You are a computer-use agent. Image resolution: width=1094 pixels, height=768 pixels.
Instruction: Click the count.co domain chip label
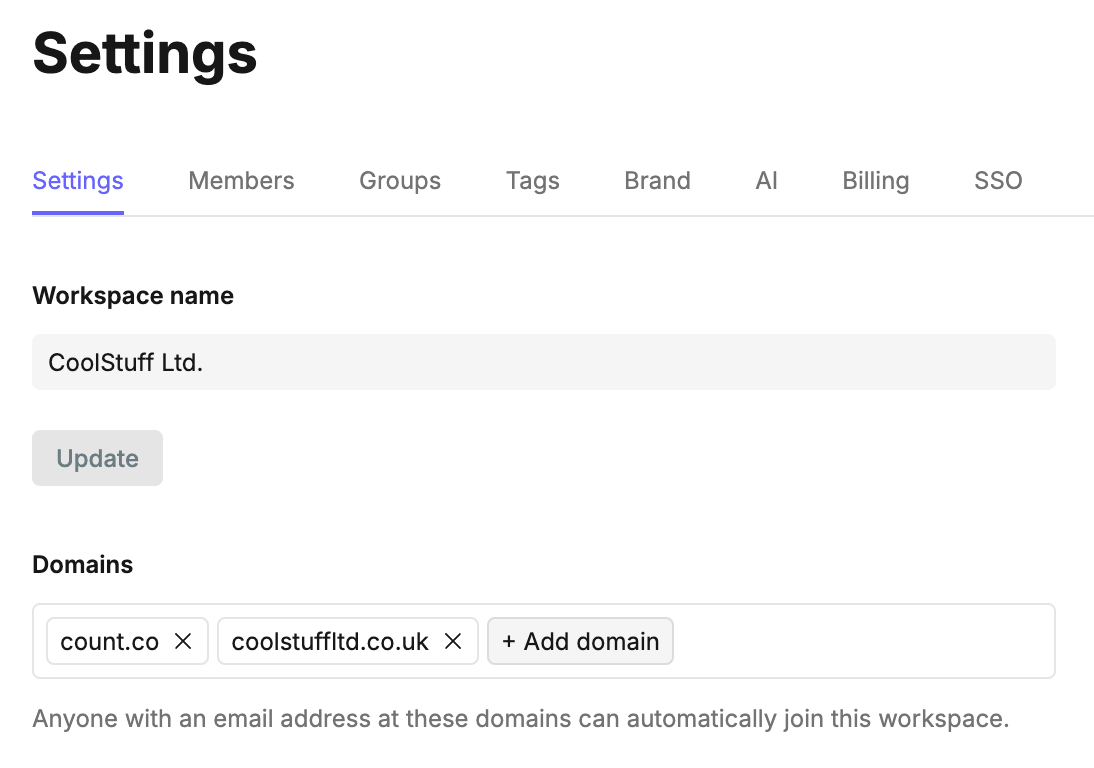point(109,642)
